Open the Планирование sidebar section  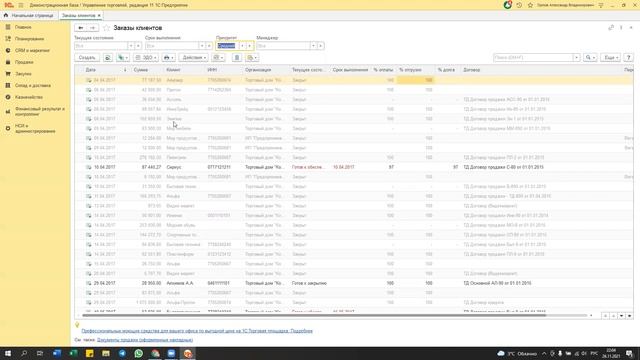coord(29,39)
